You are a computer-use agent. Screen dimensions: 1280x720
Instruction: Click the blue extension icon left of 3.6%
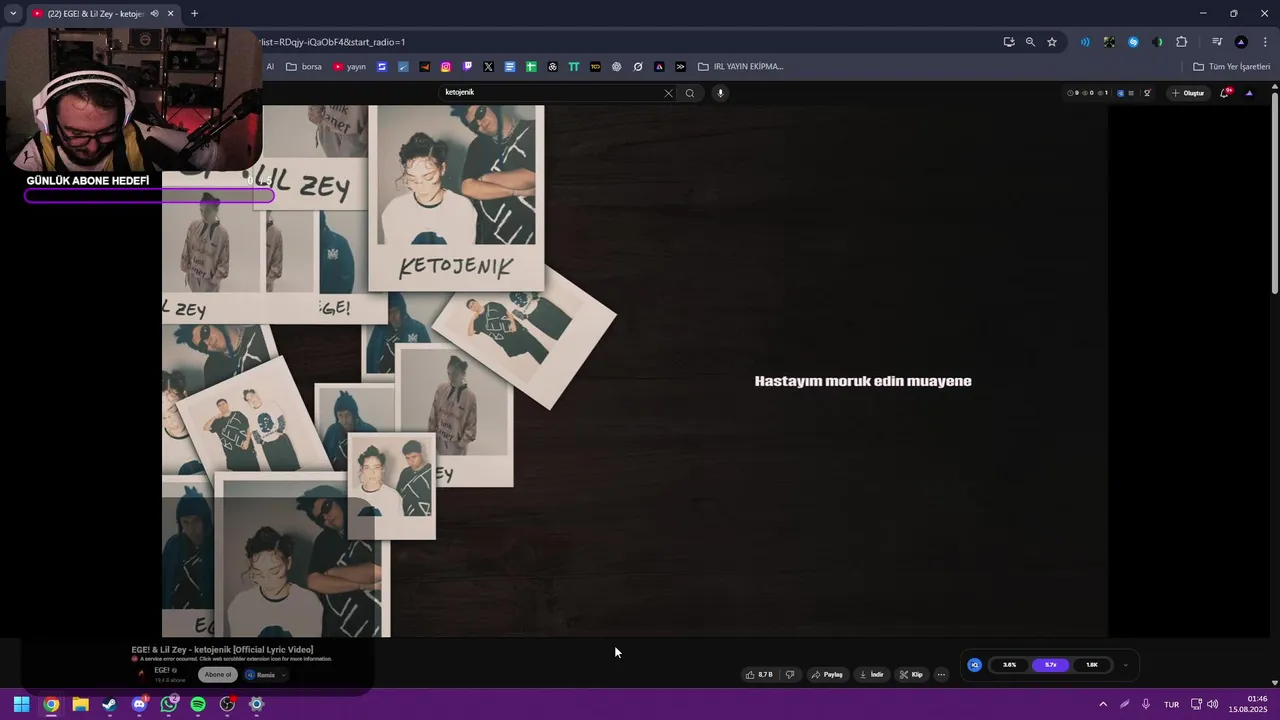(x=975, y=665)
